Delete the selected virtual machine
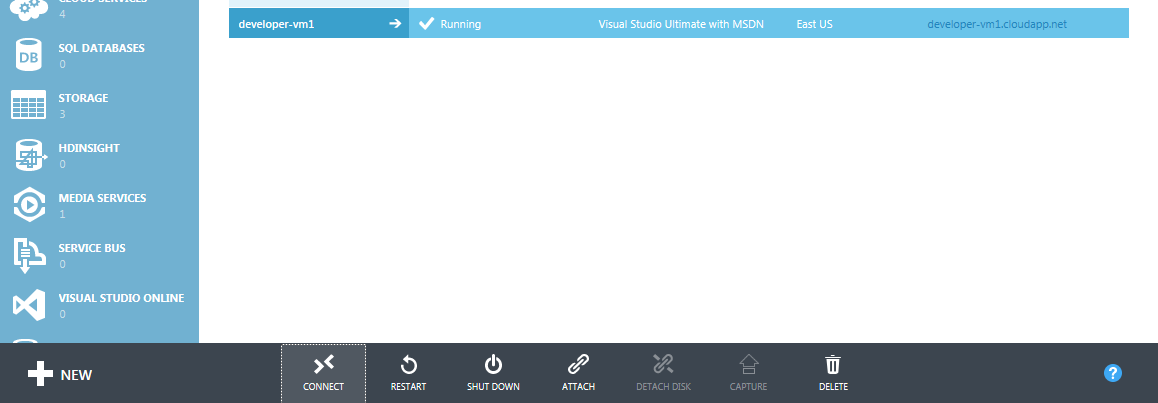The width and height of the screenshot is (1158, 403). 833,373
